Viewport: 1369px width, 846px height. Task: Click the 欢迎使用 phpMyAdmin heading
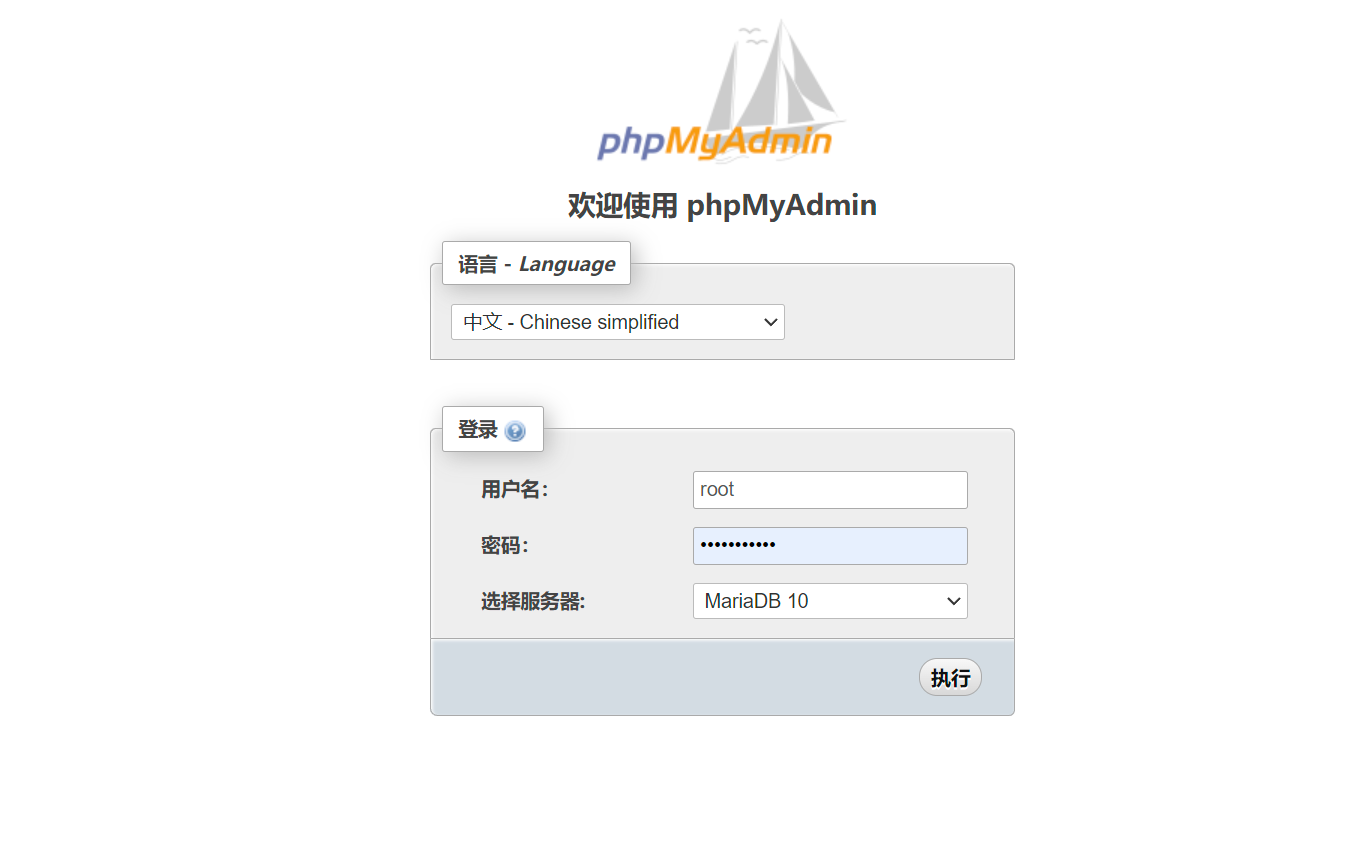coord(722,205)
